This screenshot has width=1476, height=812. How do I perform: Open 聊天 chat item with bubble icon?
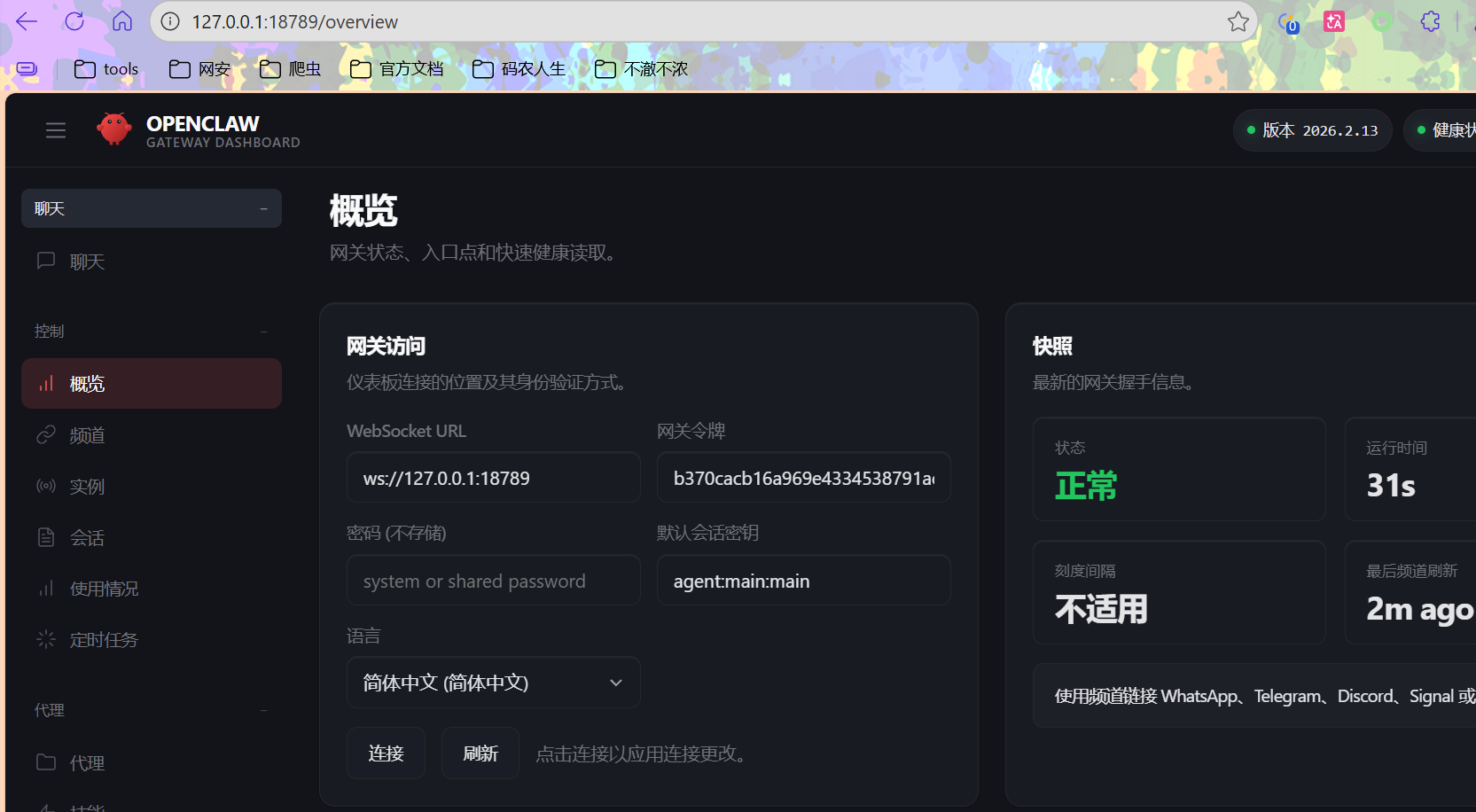click(152, 262)
